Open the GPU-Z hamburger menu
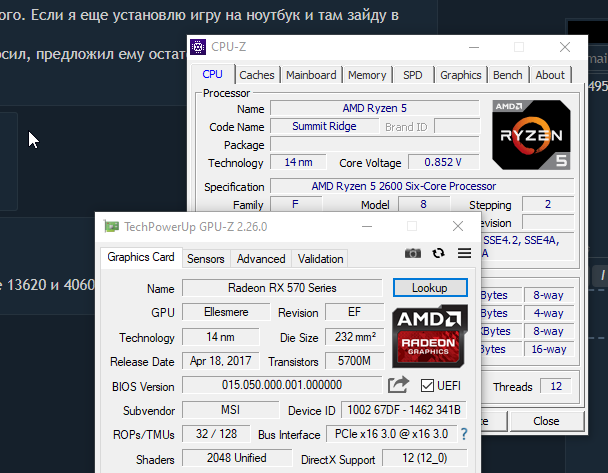The height and width of the screenshot is (473, 608). coord(464,253)
